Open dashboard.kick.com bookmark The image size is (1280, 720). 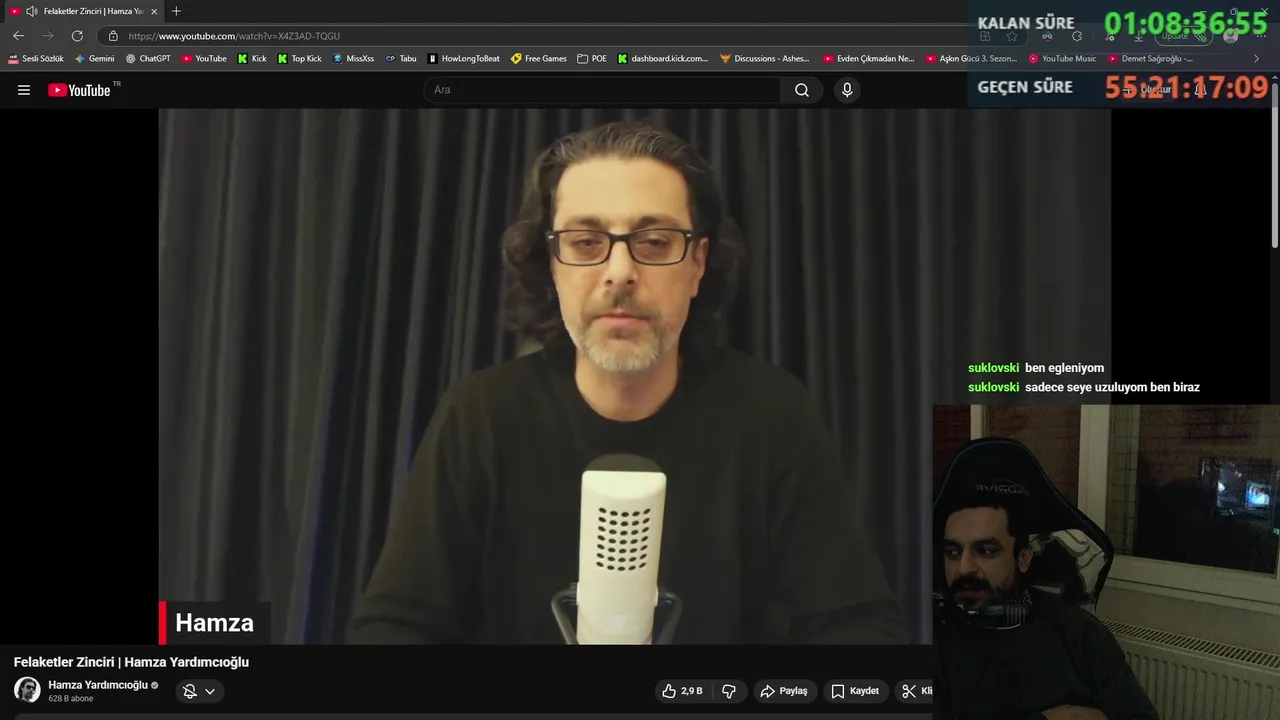[662, 59]
